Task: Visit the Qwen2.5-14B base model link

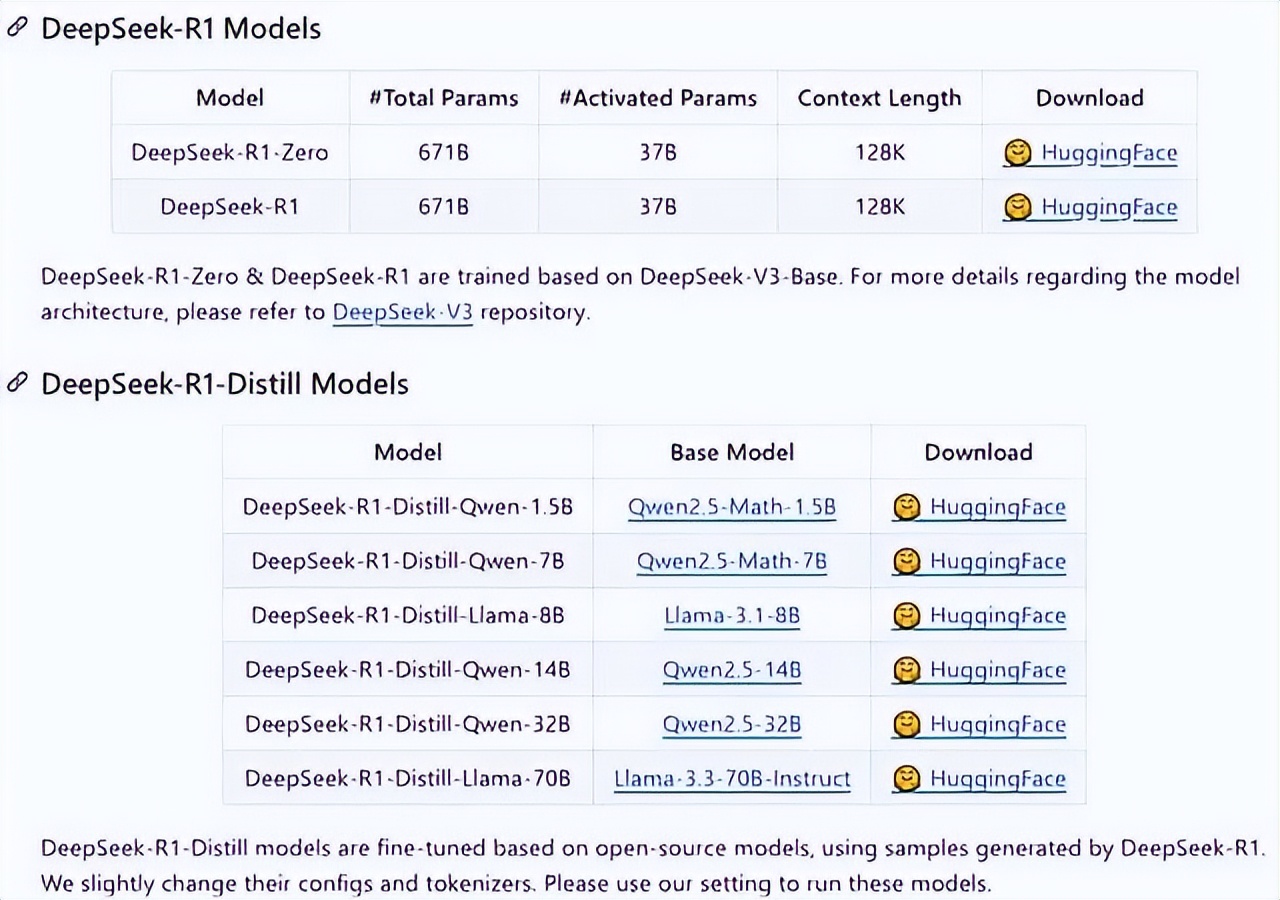Action: [x=731, y=669]
